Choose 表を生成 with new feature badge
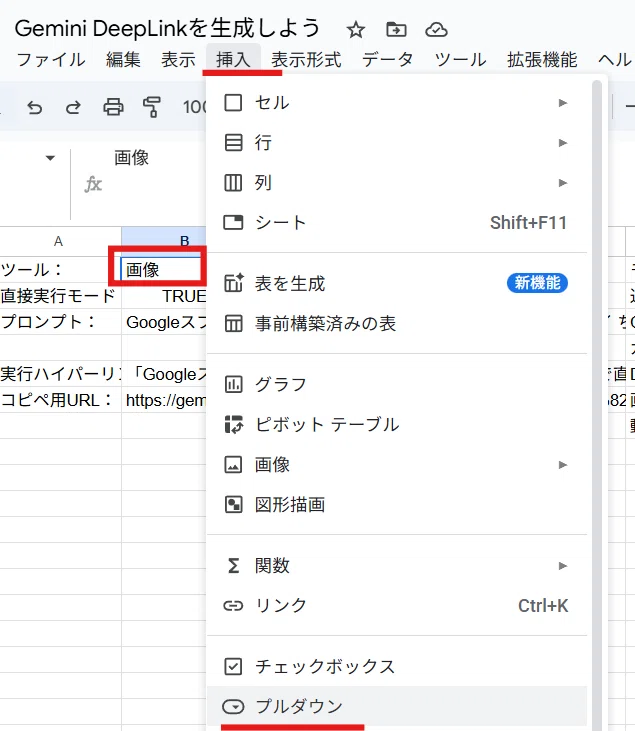This screenshot has width=635, height=731. pyautogui.click(x=396, y=283)
